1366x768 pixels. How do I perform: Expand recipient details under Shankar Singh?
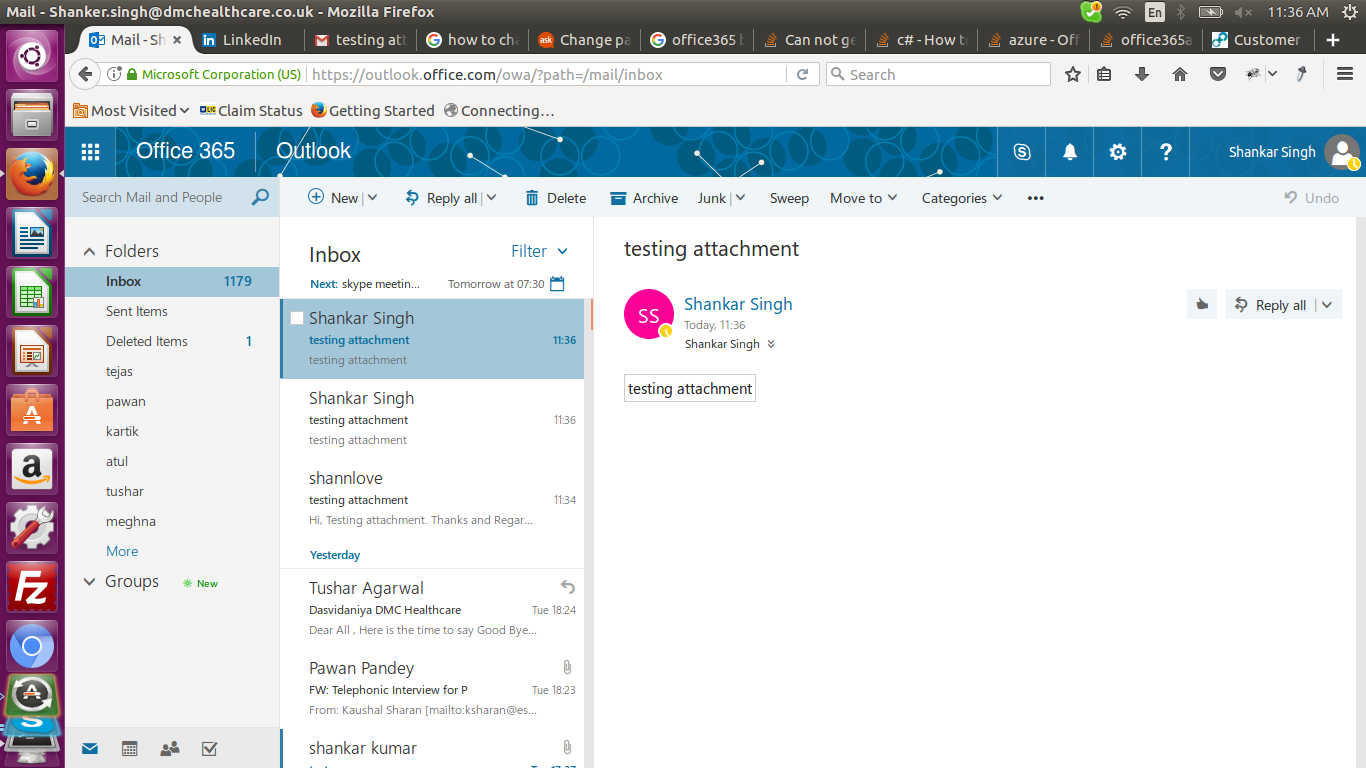tap(771, 344)
